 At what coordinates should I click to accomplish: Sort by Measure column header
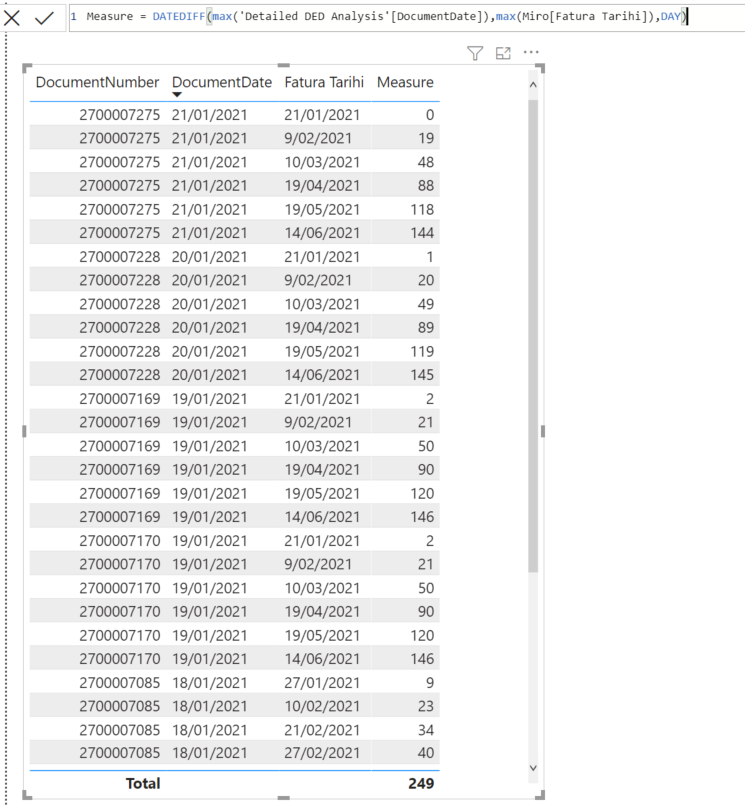tap(405, 82)
